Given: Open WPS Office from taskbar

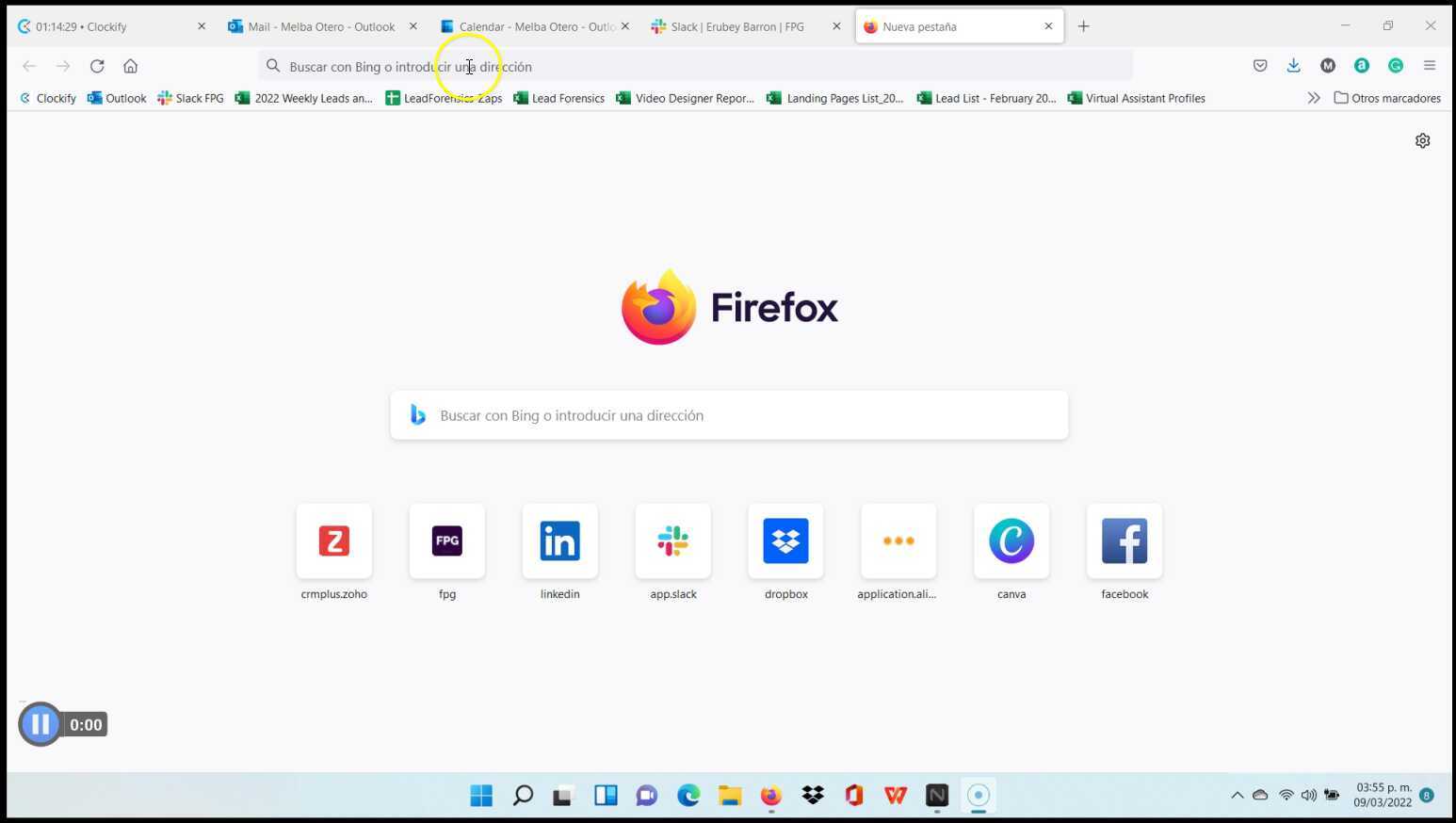Looking at the screenshot, I should pyautogui.click(x=896, y=796).
